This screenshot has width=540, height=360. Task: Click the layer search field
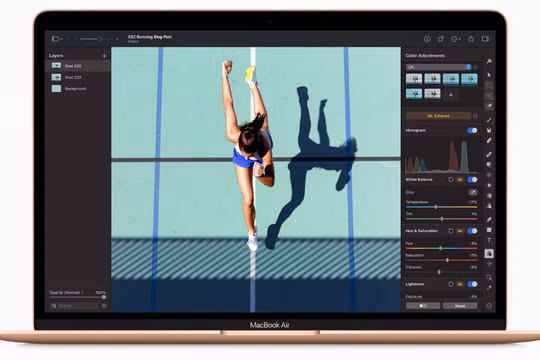75,306
